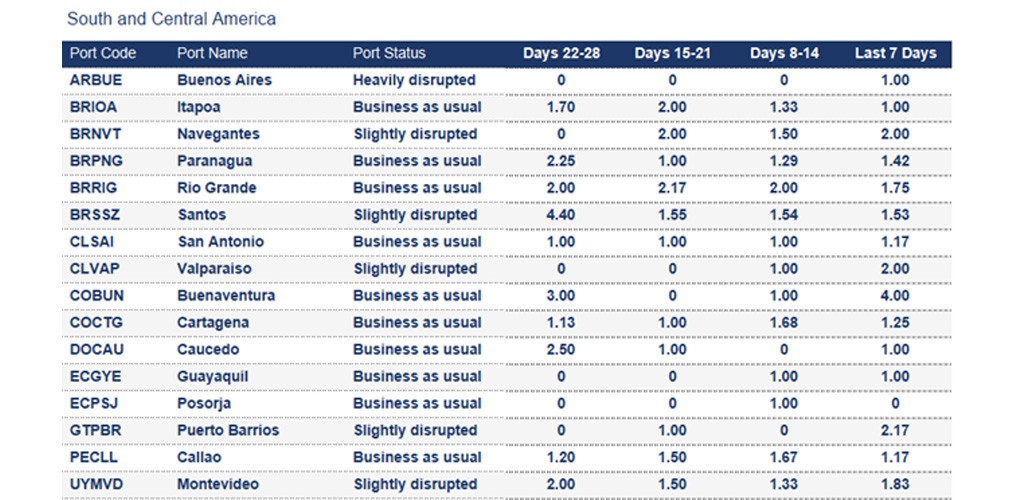This screenshot has width=1017, height=500.
Task: Click the Port Status column header
Action: (x=389, y=53)
